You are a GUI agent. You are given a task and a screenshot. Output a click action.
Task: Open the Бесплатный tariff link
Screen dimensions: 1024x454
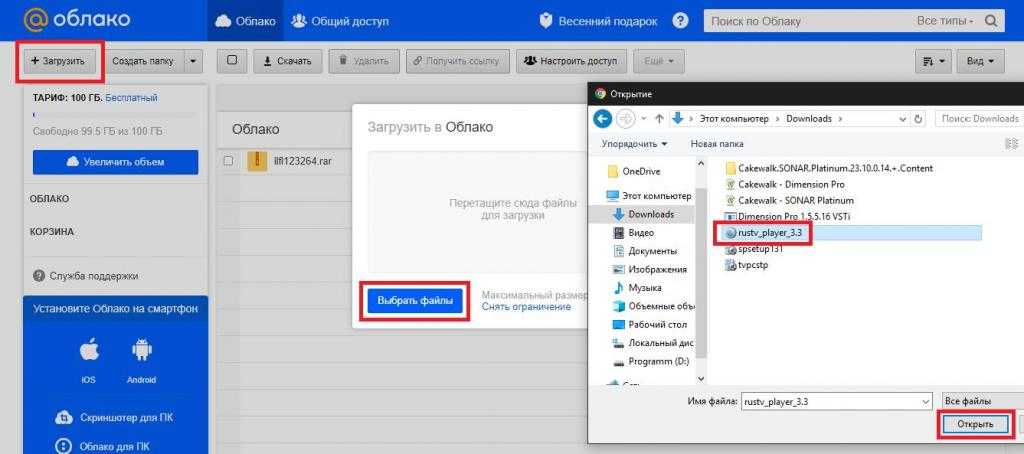point(131,98)
